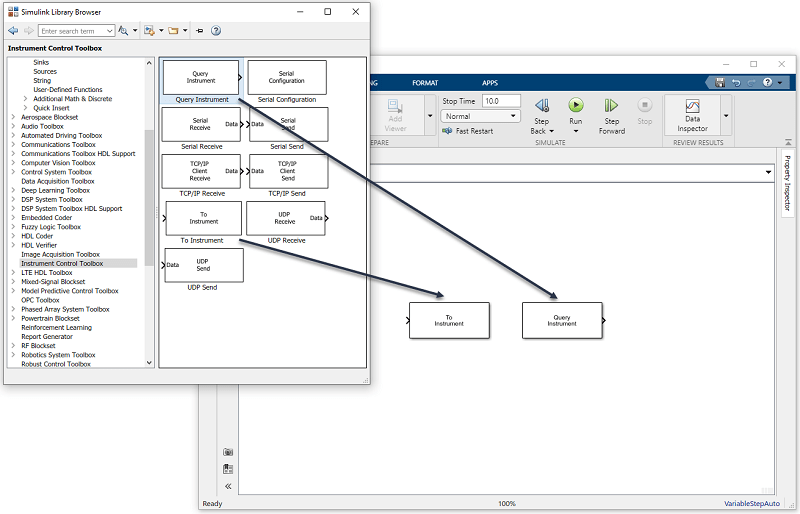Click in the Stop Time field
This screenshot has height=514, width=800.
tap(501, 101)
